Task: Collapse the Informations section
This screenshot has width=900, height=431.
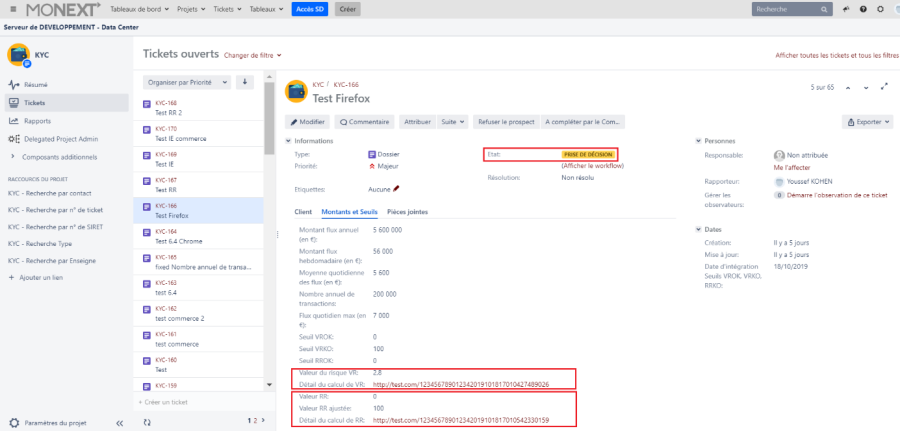Action: [x=290, y=141]
